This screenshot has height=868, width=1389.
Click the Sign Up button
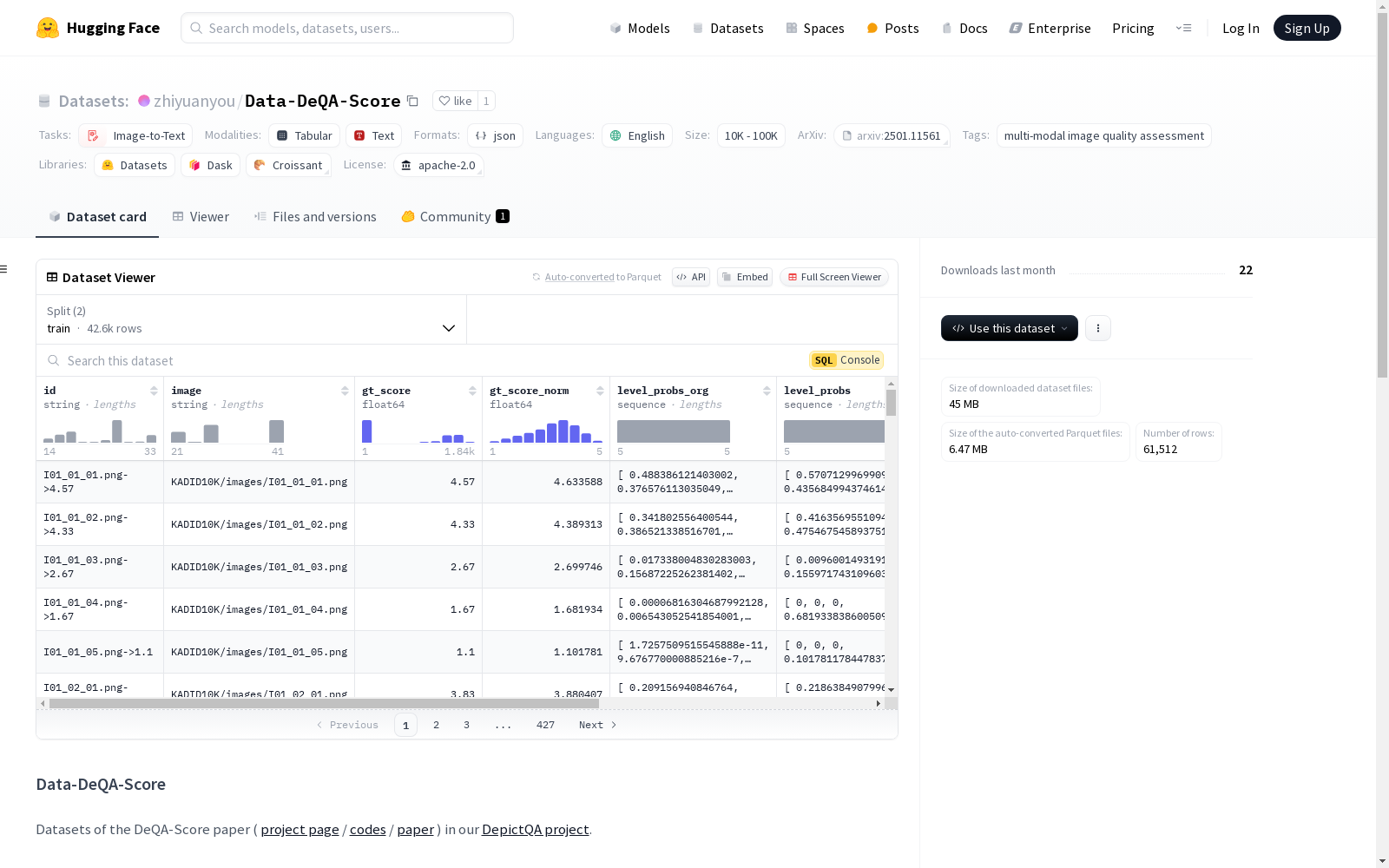coord(1307,28)
